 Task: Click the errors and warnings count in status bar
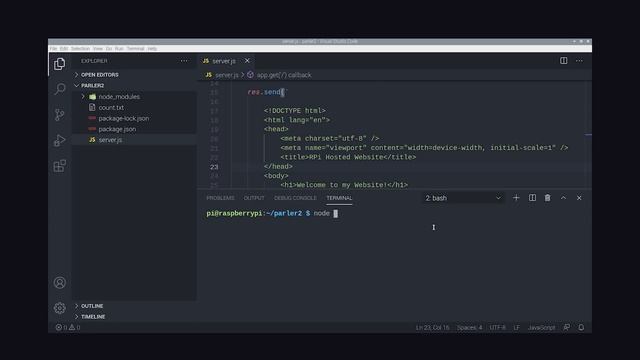tap(68, 327)
